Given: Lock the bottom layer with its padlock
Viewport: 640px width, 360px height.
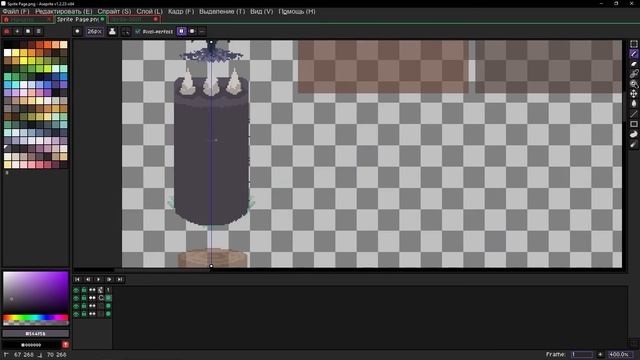Looking at the screenshot, I should (x=84, y=314).
